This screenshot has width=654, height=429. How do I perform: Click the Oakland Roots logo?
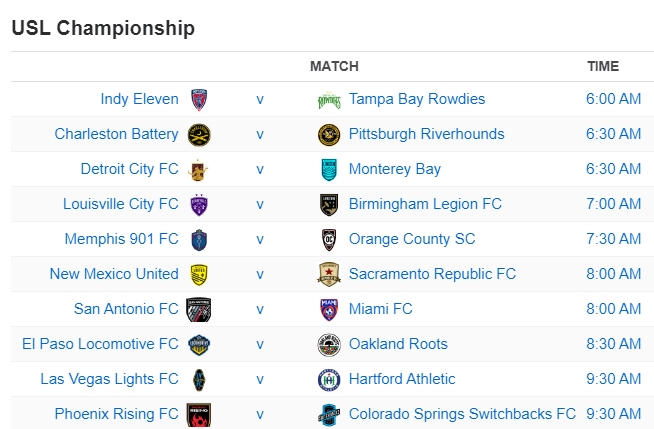click(329, 345)
